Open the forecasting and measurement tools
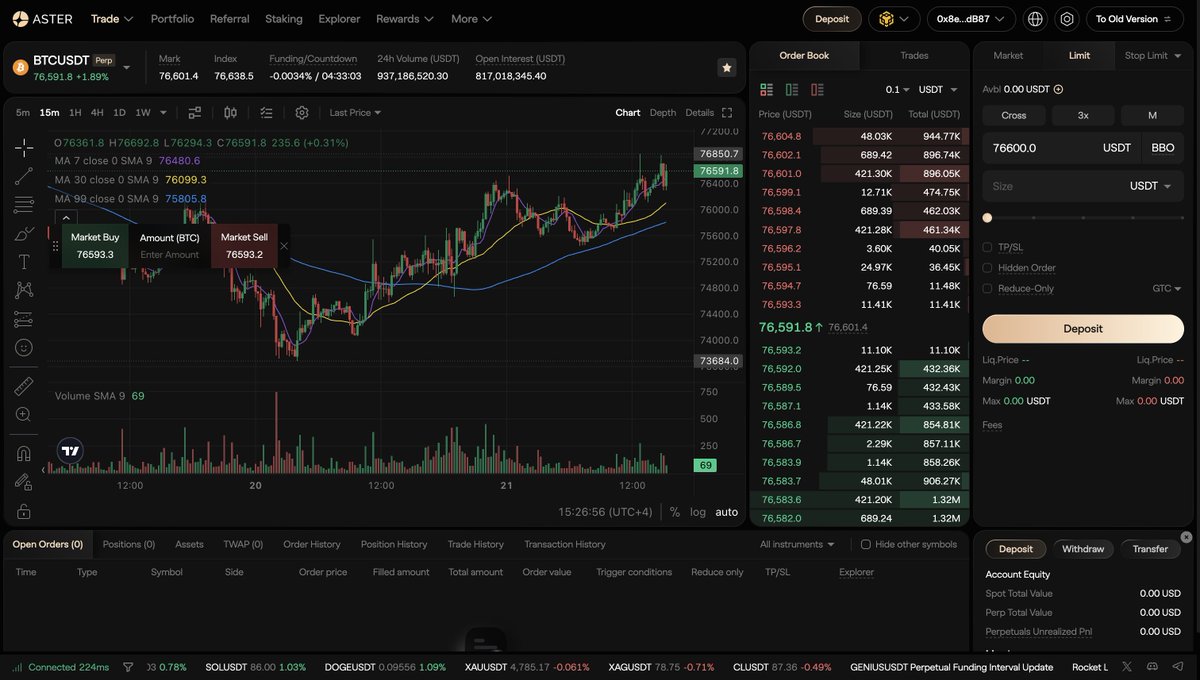 coord(24,320)
